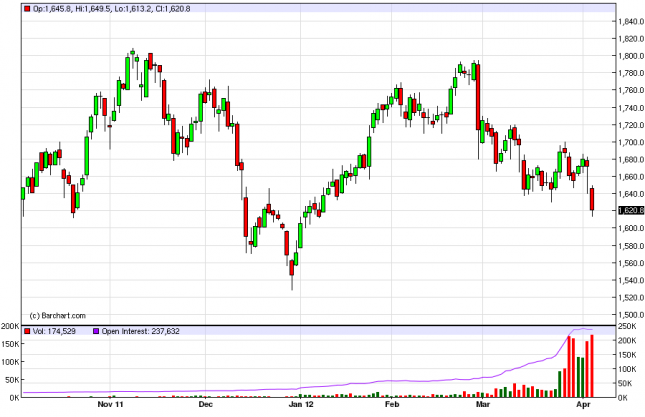Click the red swatch next to Vol
This screenshot has height=417, width=645.
[x=27, y=331]
